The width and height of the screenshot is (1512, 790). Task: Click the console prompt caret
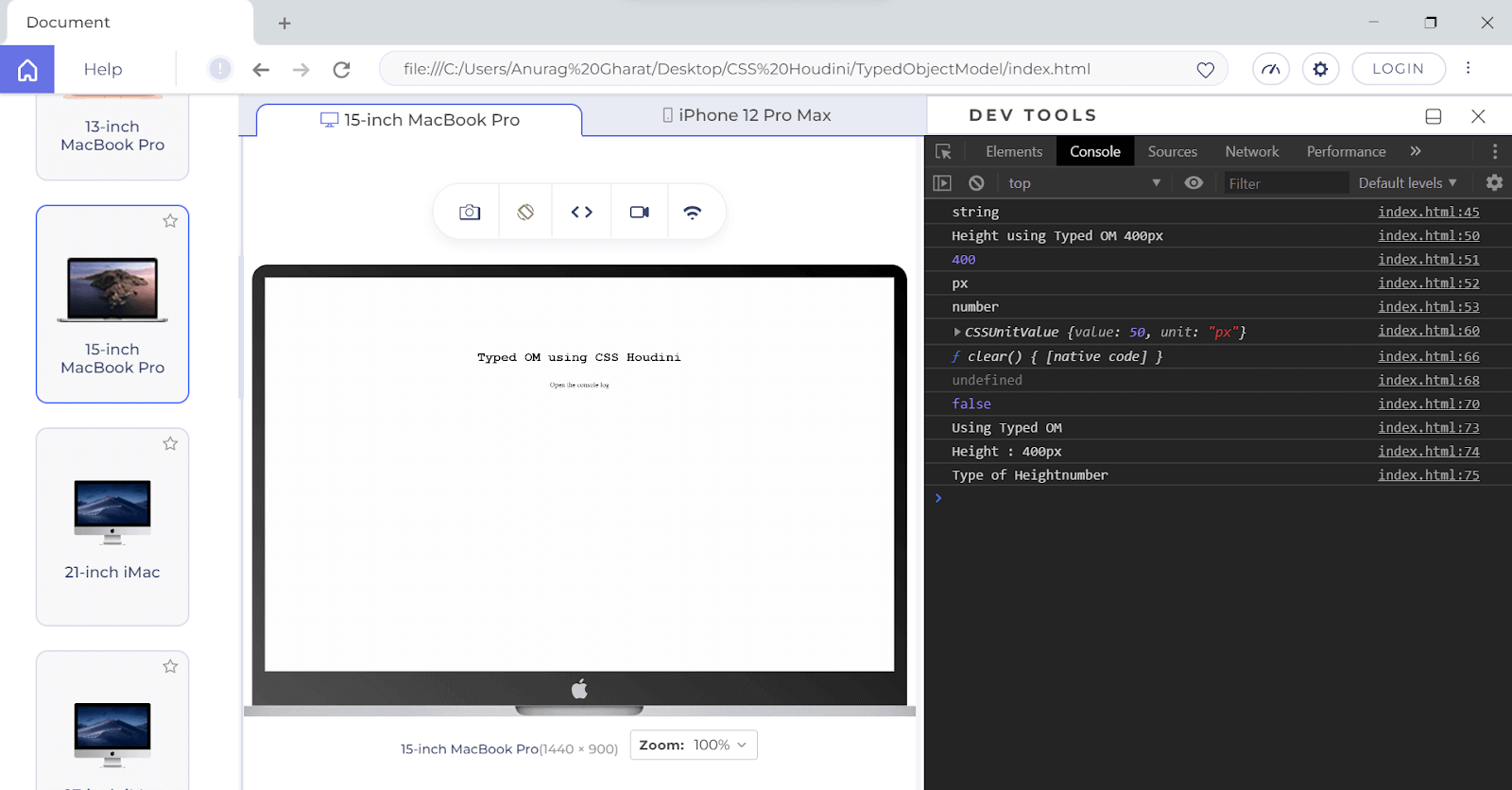[938, 498]
